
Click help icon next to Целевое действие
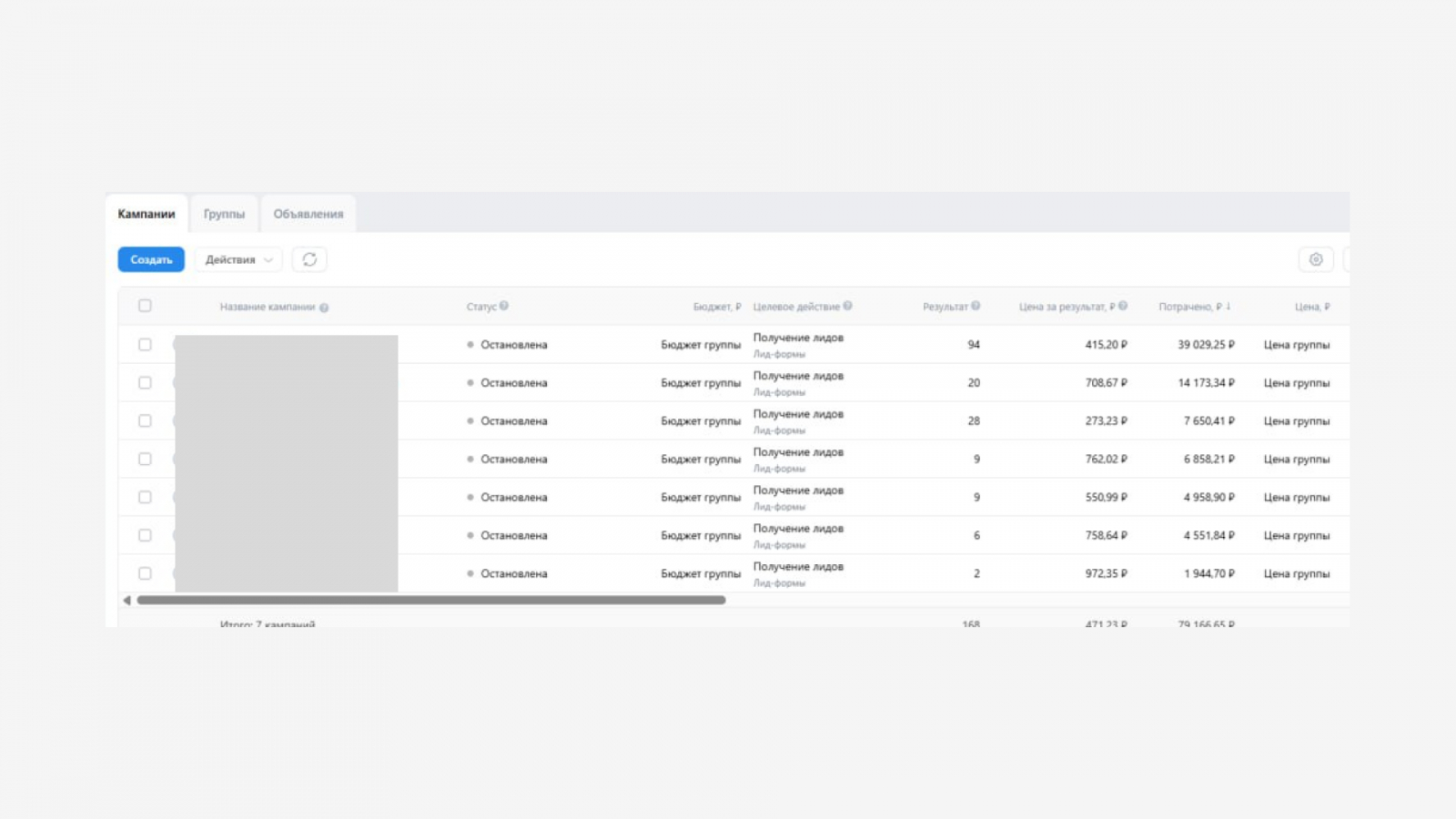click(x=847, y=306)
